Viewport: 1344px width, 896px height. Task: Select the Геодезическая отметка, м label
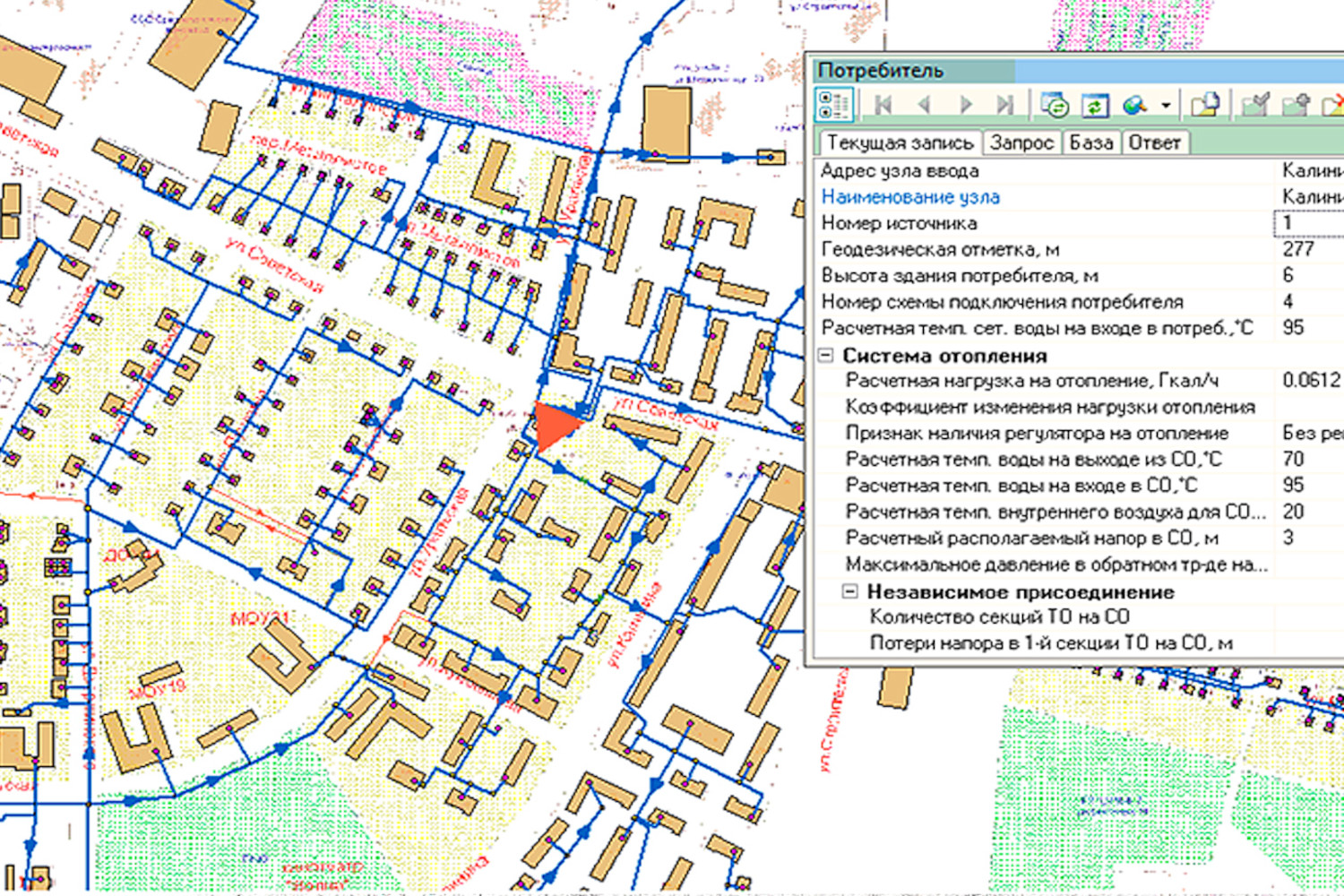(x=941, y=249)
